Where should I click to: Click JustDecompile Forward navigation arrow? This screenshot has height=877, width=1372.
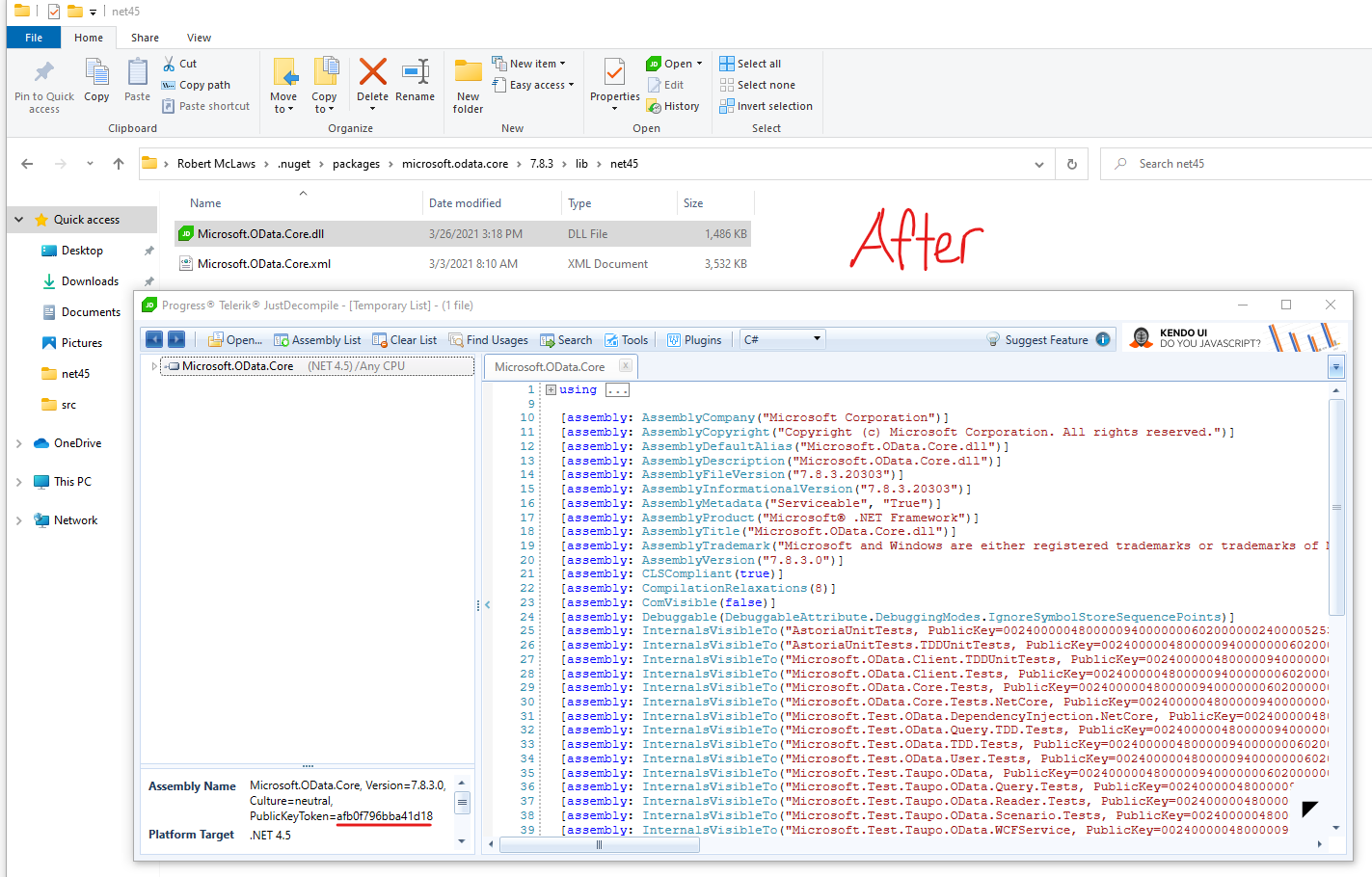[x=176, y=339]
